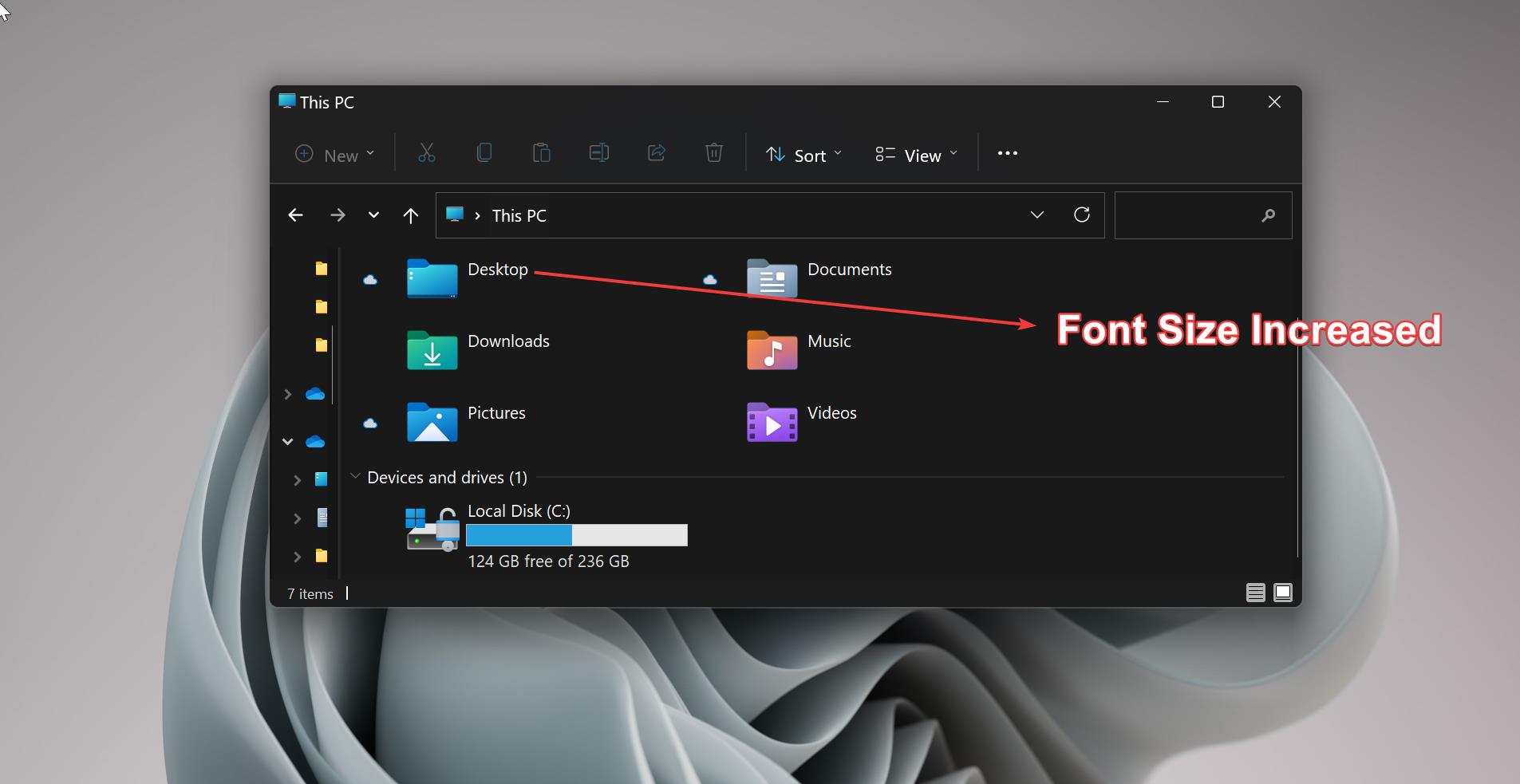1520x784 pixels.
Task: Open the Downloads folder
Action: coord(508,341)
